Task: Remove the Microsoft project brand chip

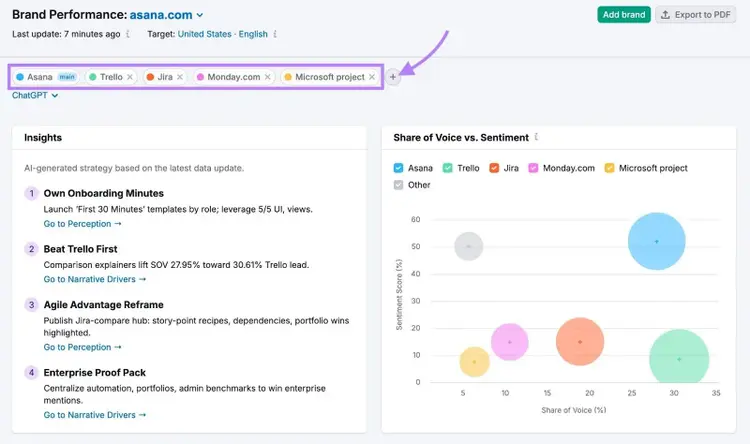Action: 372,77
